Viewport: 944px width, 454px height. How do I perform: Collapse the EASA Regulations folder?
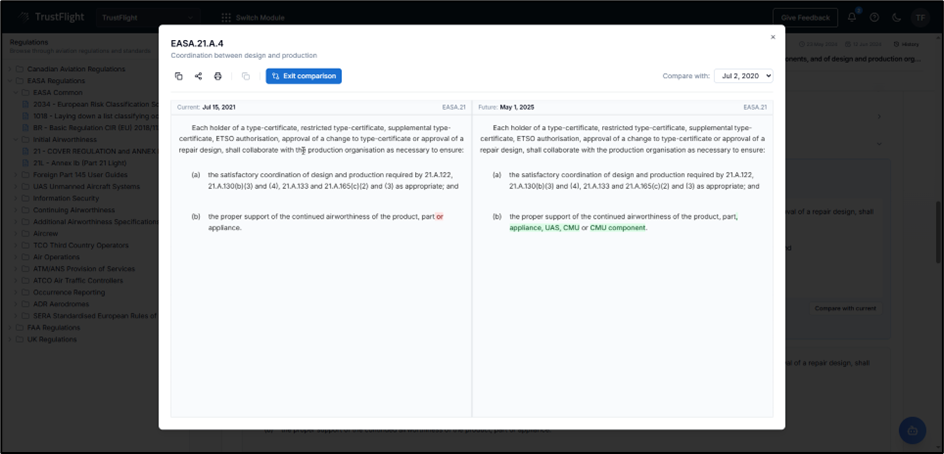[9, 81]
